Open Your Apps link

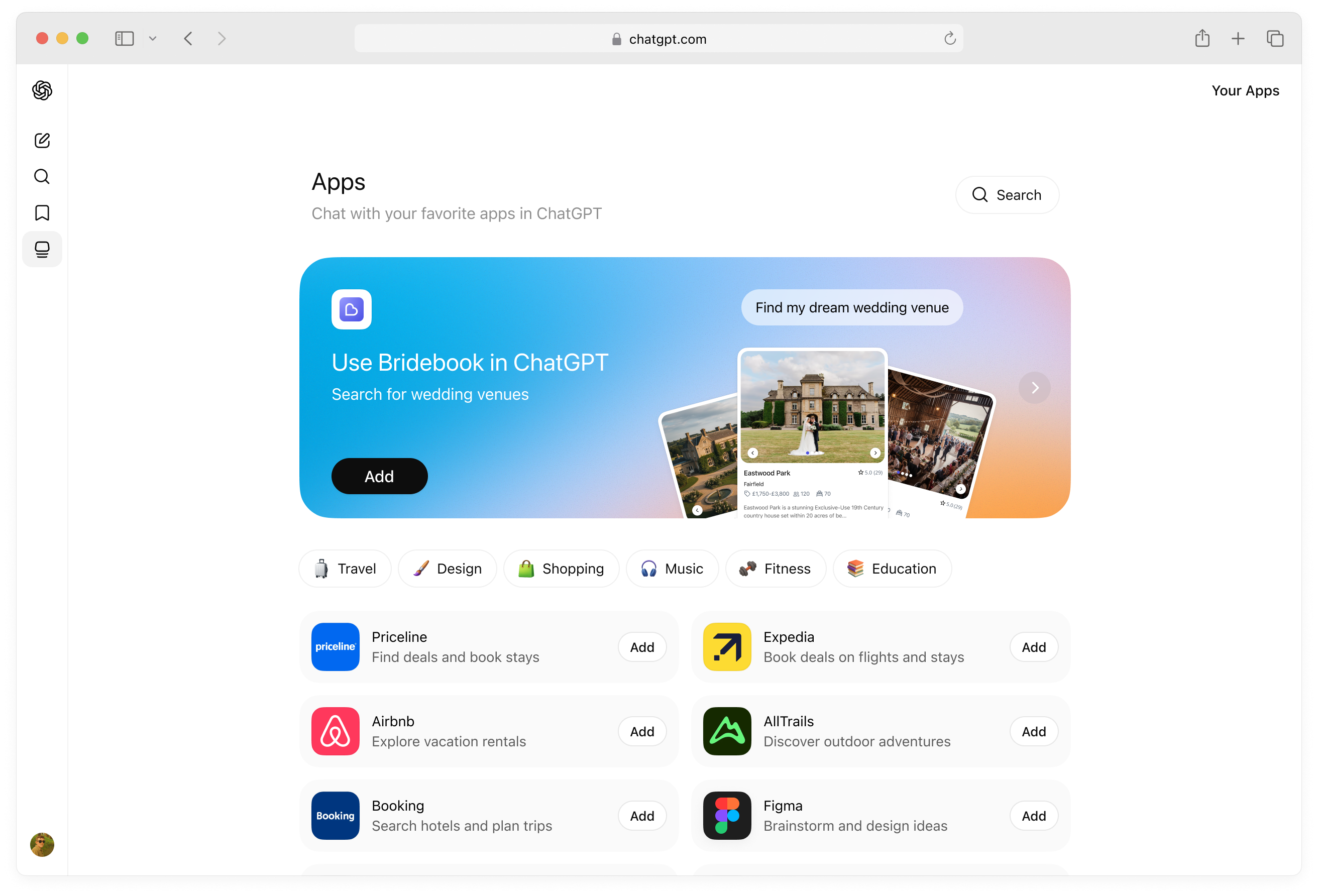(1245, 91)
